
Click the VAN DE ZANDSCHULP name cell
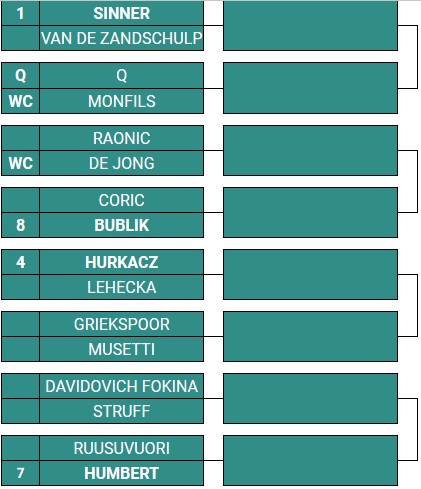[x=121, y=38]
